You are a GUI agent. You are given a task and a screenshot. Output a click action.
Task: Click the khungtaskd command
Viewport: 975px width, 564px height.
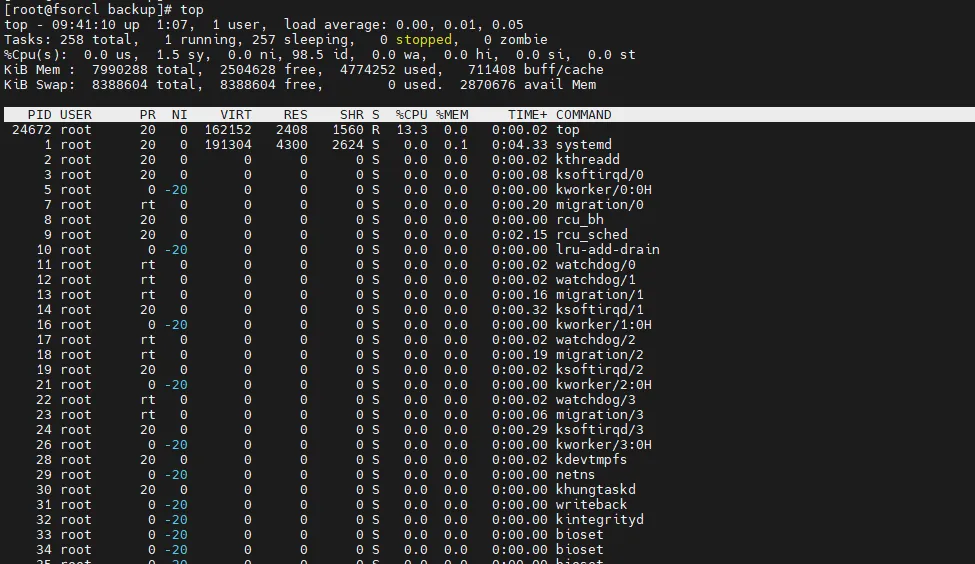pyautogui.click(x=596, y=489)
